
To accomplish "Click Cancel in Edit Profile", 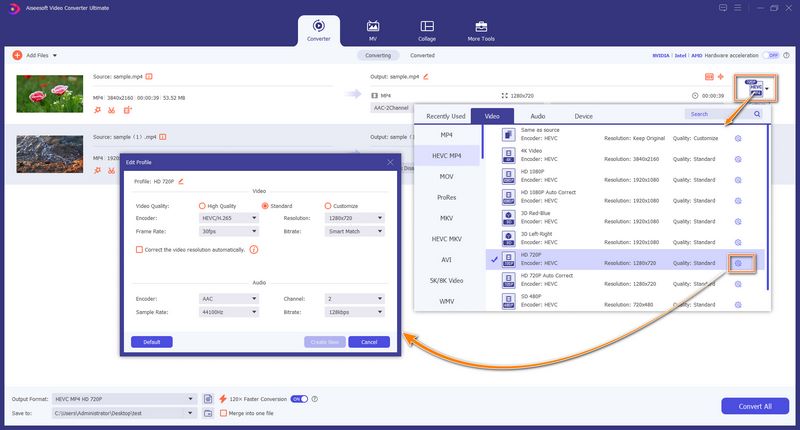I will tap(369, 342).
